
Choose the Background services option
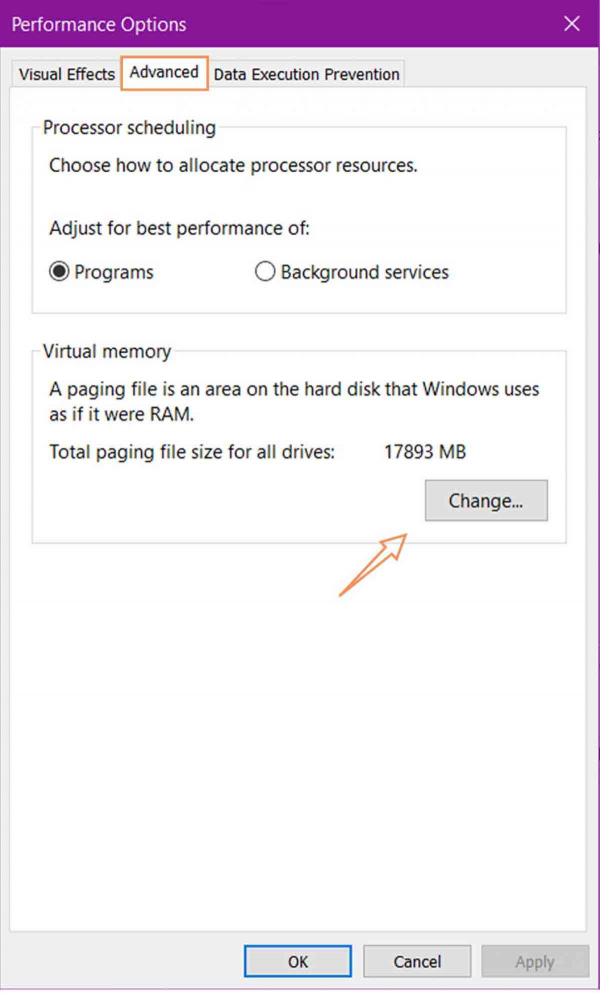pos(265,272)
